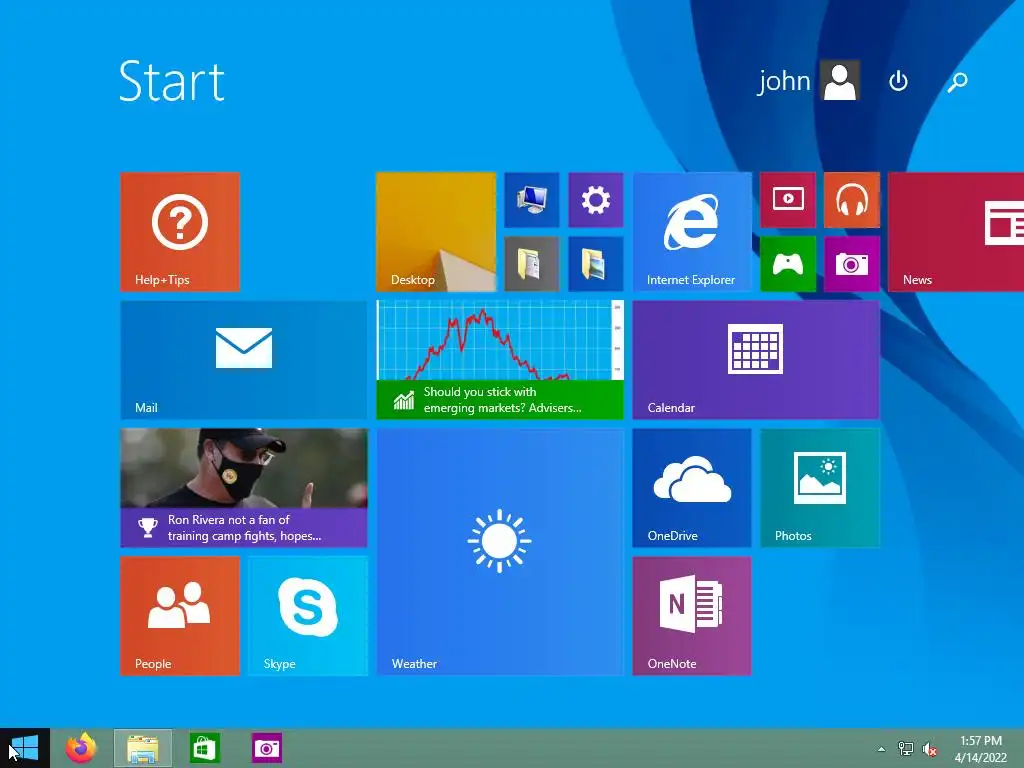
Task: Open the Weather tile
Action: (x=500, y=551)
